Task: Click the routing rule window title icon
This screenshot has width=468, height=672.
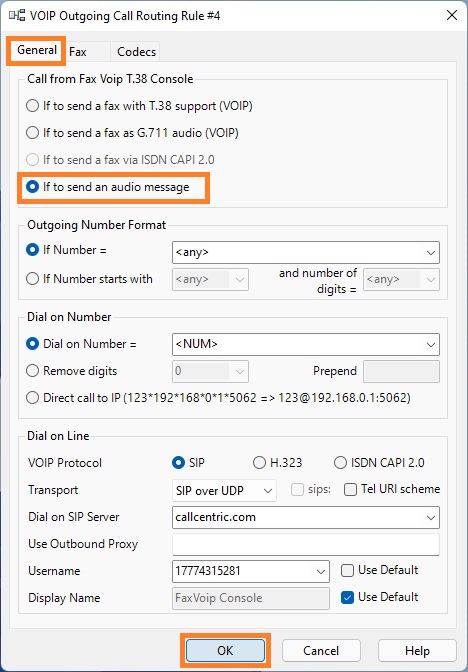Action: coord(16,16)
